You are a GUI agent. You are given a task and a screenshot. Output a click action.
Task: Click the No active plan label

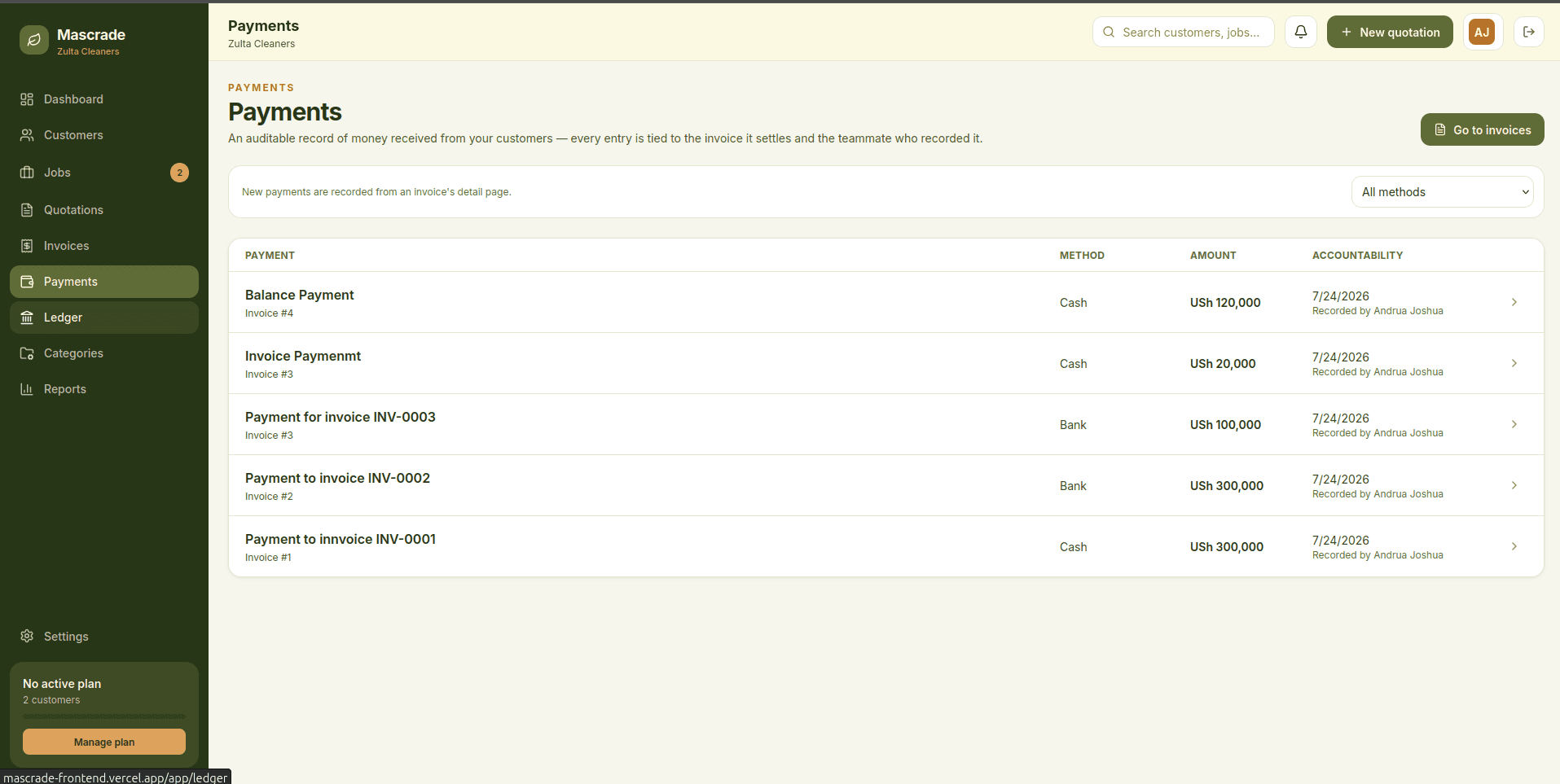[62, 684]
